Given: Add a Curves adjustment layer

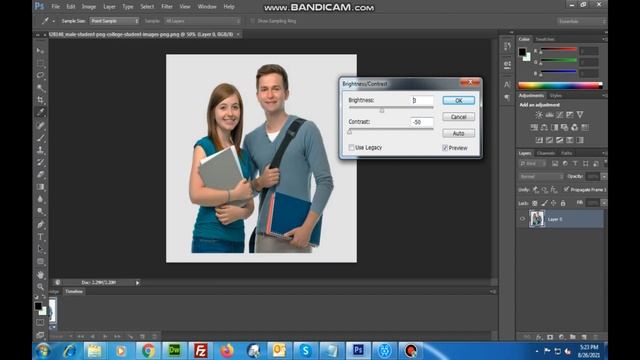Looking at the screenshot, I should click(560, 115).
